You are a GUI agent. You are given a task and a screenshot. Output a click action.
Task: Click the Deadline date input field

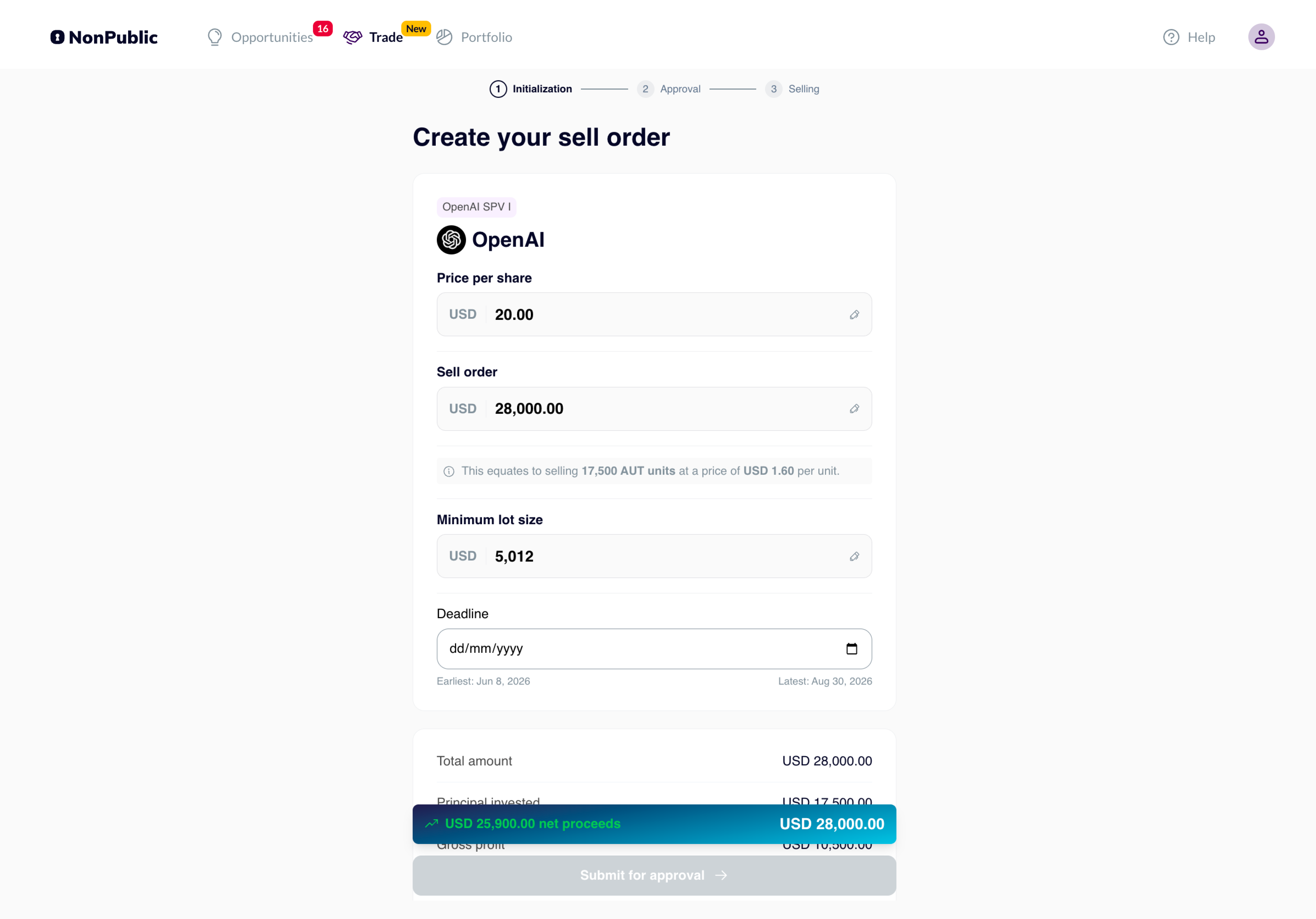[654, 648]
